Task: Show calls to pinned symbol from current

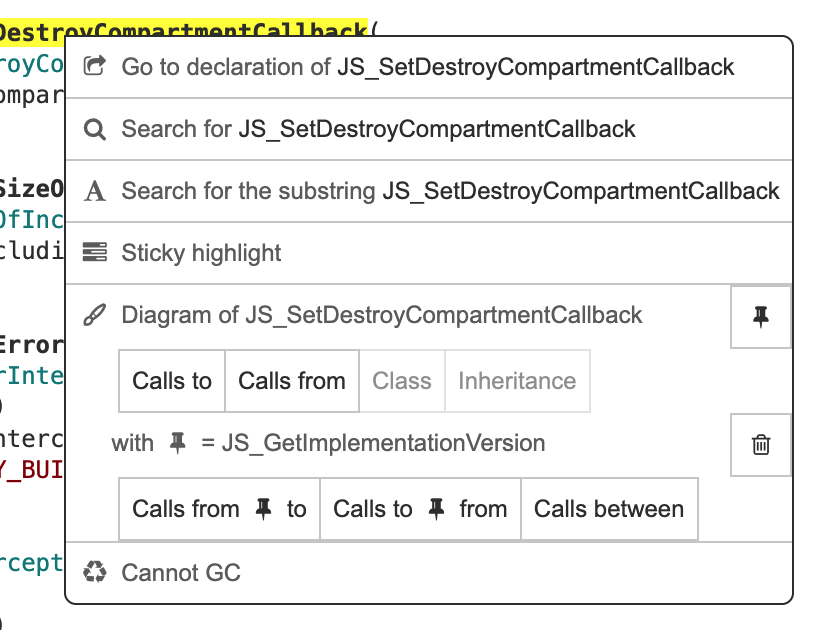Action: pyautogui.click(x=420, y=509)
